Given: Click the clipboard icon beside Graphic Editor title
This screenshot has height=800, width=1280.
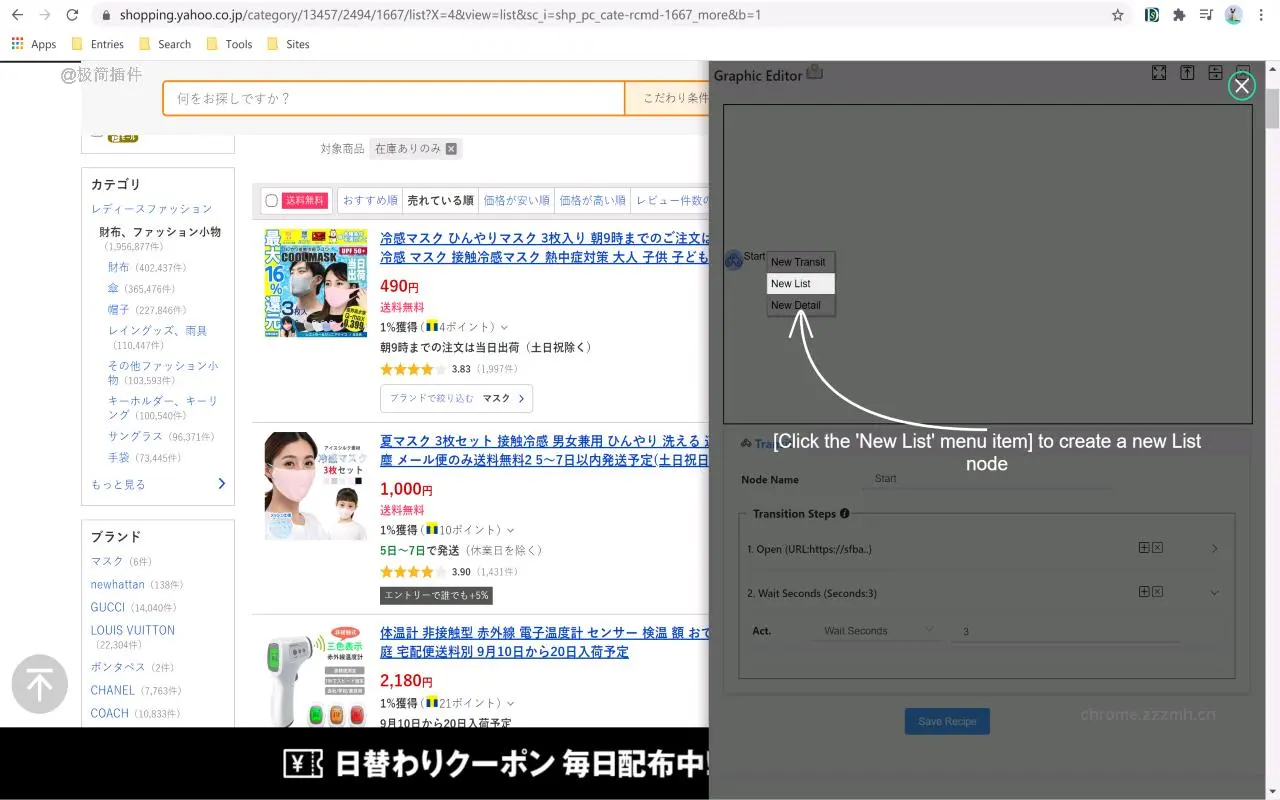Looking at the screenshot, I should [814, 72].
